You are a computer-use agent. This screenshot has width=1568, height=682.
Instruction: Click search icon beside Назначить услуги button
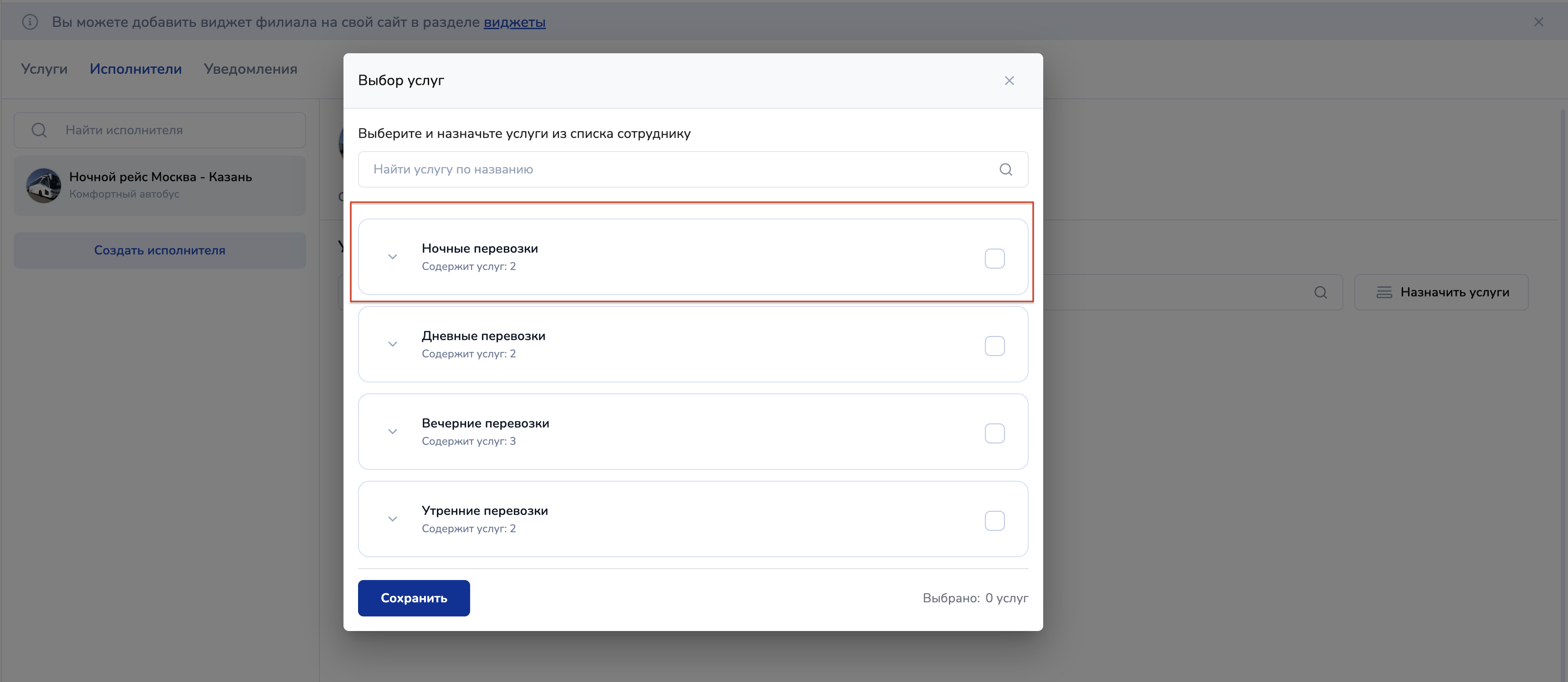coord(1320,293)
